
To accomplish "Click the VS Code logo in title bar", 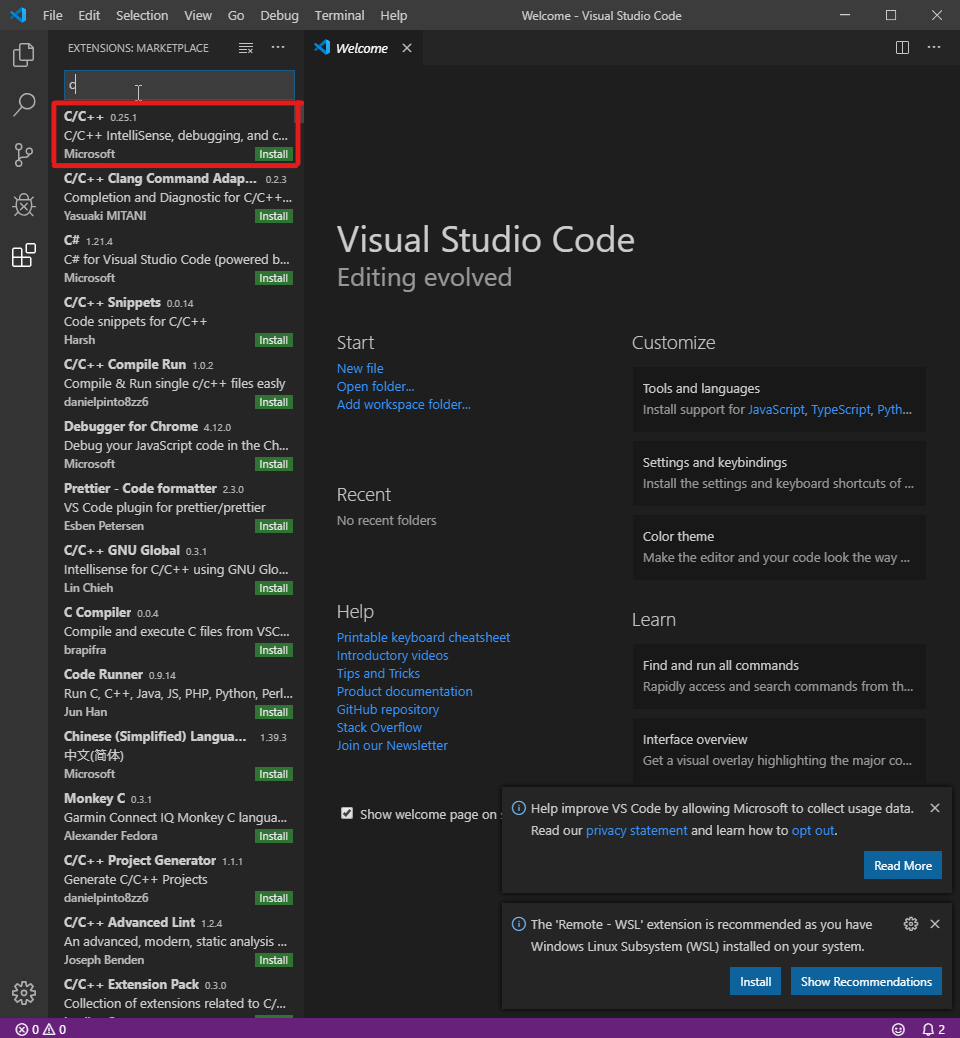I will (19, 15).
